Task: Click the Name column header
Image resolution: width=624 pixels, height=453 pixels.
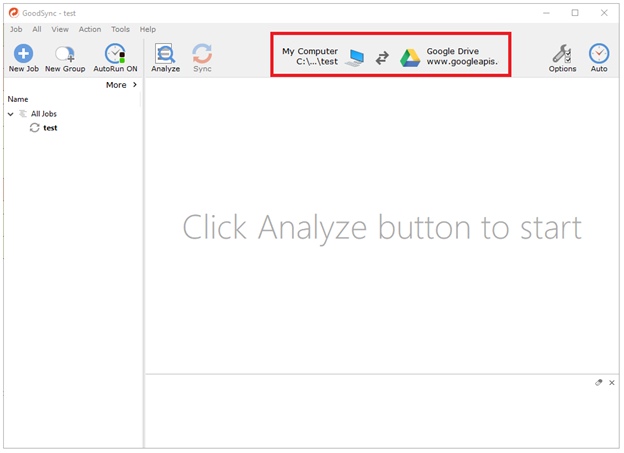Action: (18, 99)
